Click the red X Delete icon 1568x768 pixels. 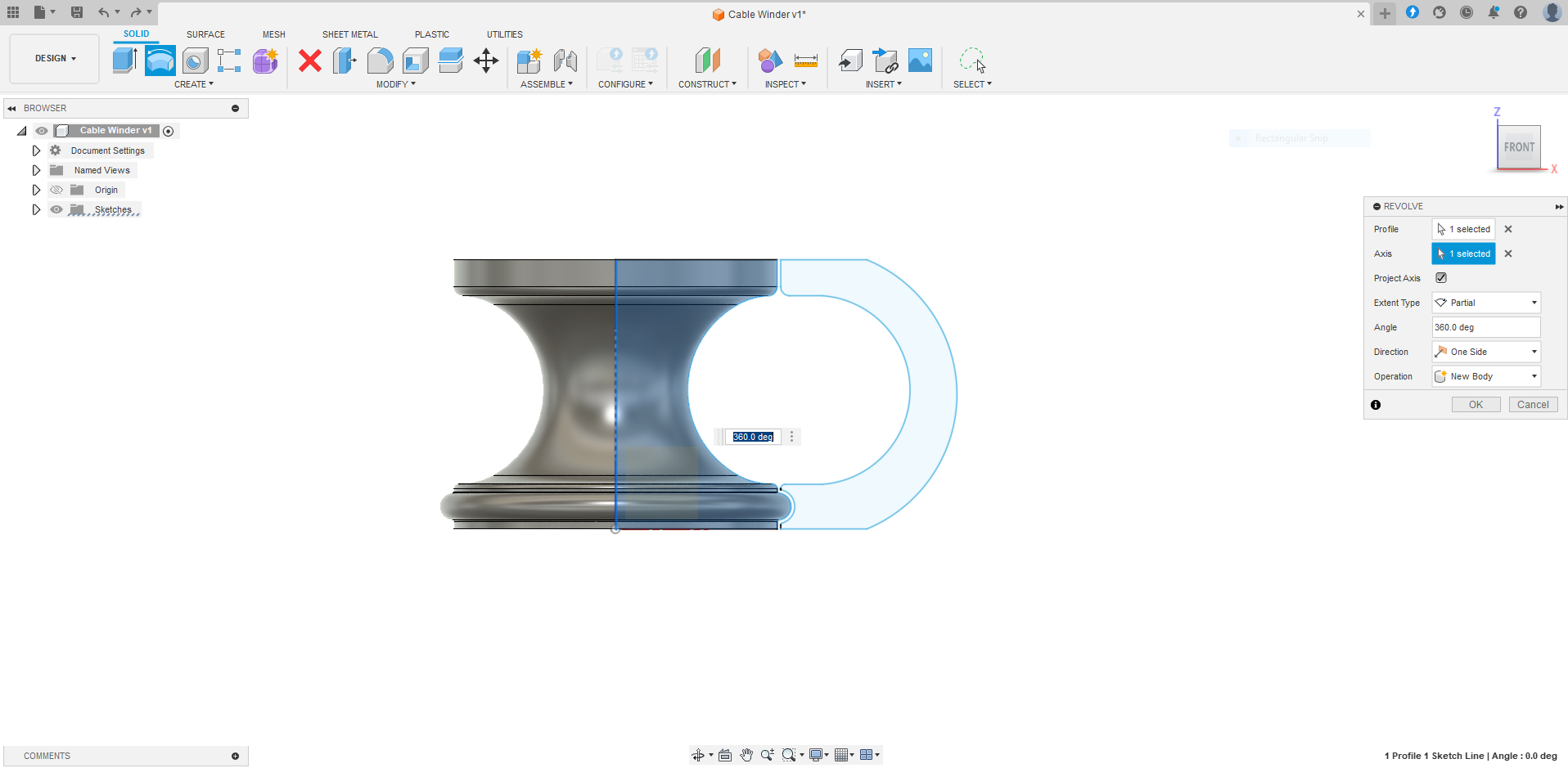[310, 61]
